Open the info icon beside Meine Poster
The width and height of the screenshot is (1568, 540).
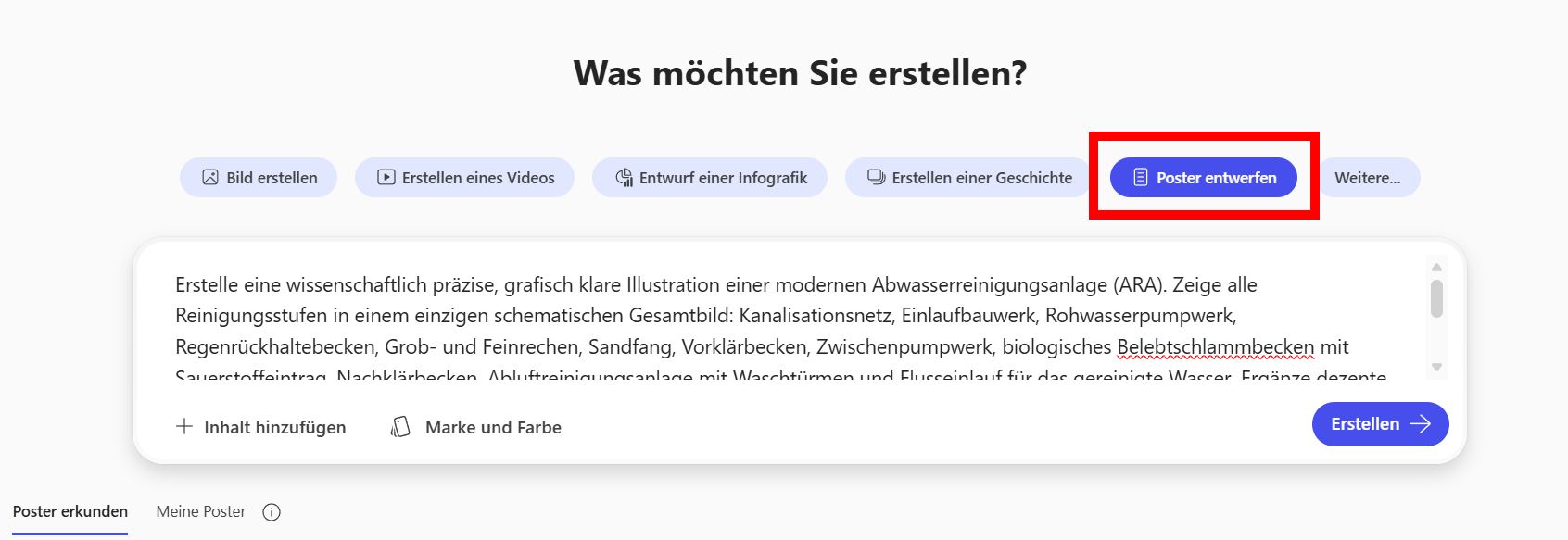tap(272, 512)
